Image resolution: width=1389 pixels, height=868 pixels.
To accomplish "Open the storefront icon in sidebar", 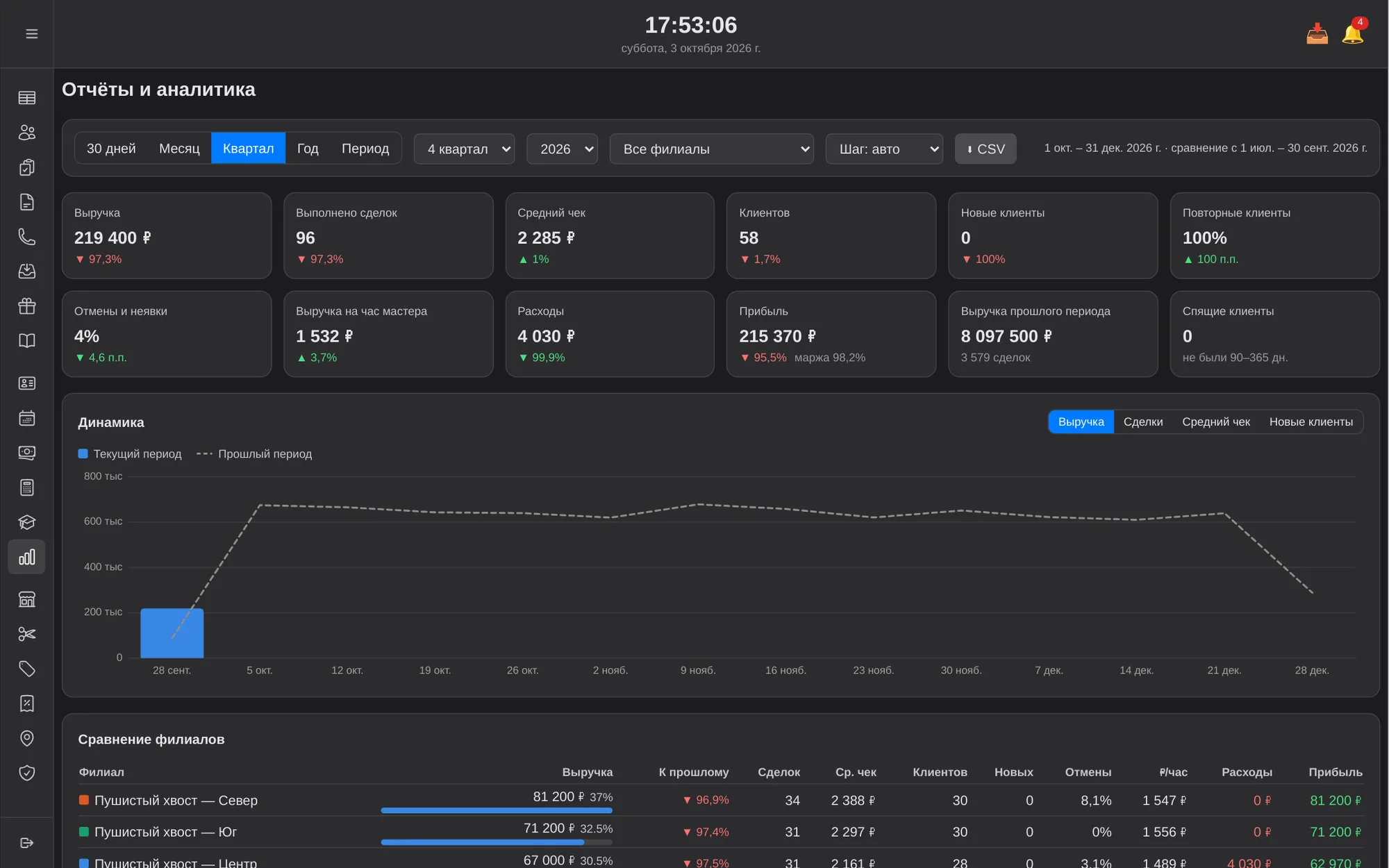I will click(26, 599).
